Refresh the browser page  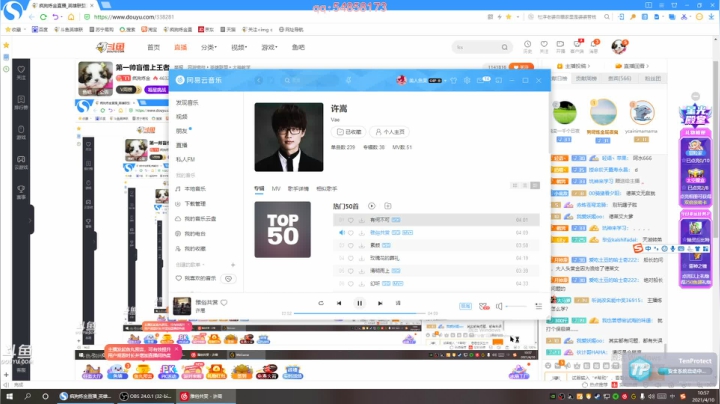(x=43, y=17)
